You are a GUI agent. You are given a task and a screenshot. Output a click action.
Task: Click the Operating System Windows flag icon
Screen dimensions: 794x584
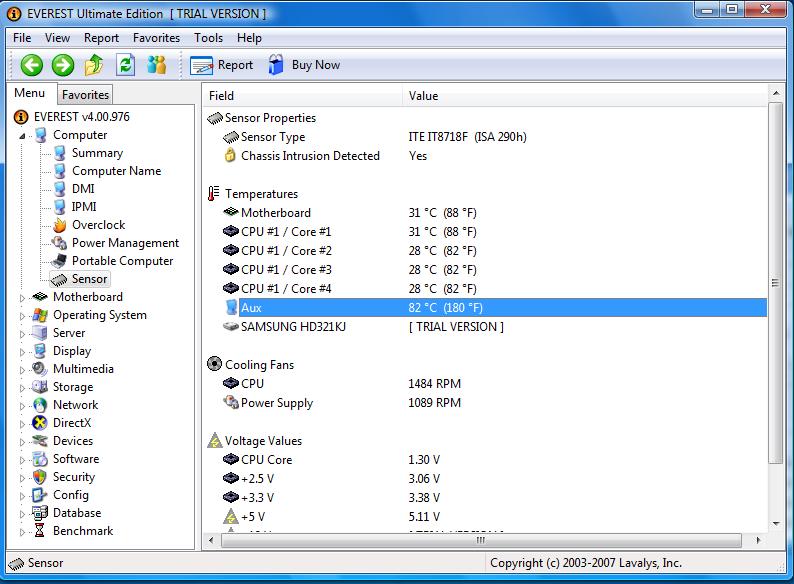click(x=40, y=315)
